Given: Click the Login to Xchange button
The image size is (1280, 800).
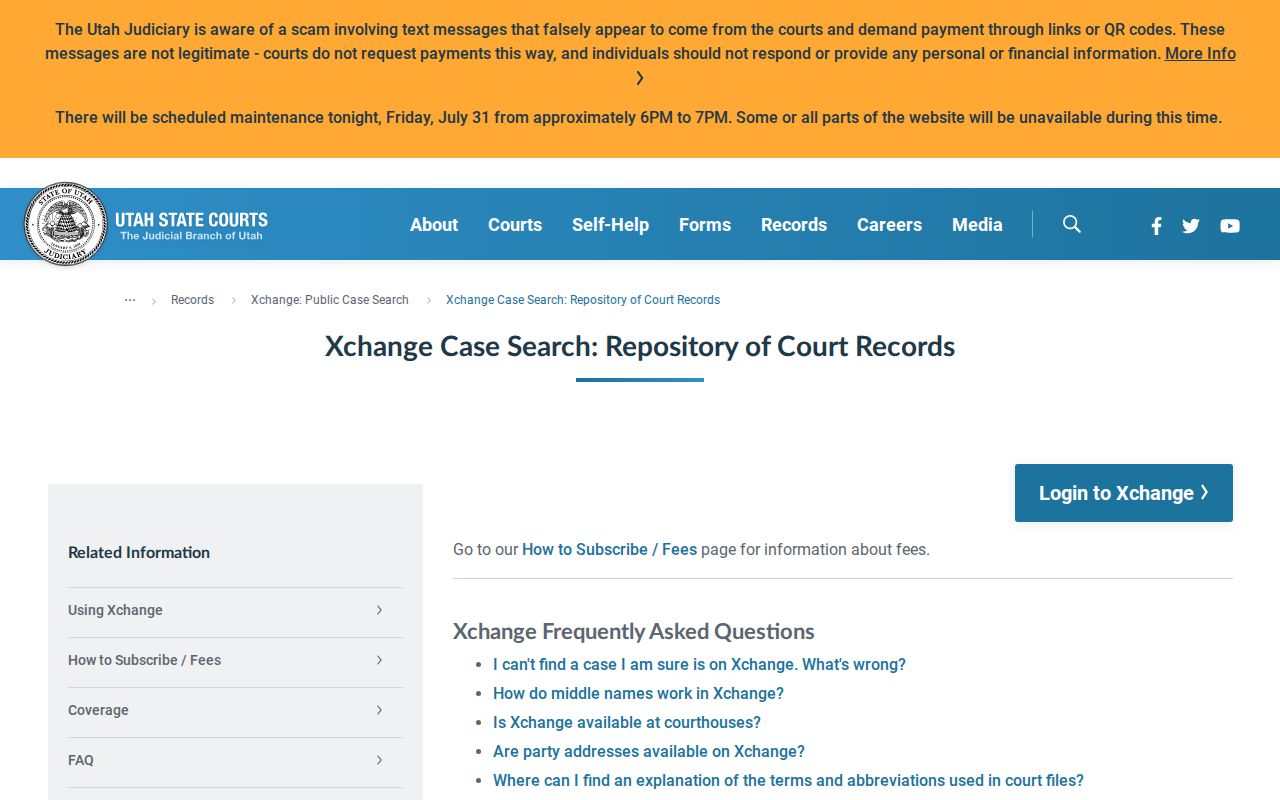Looking at the screenshot, I should click(1124, 493).
